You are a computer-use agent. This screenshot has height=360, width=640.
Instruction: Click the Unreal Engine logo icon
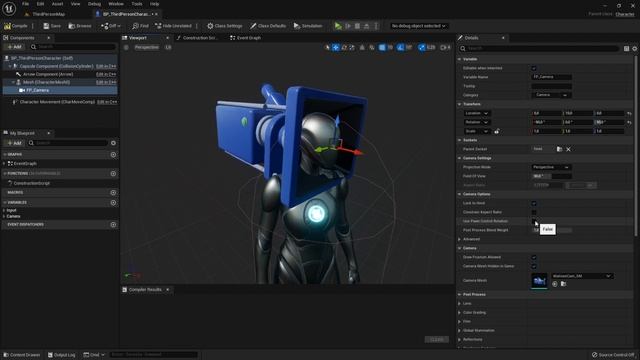(x=9, y=8)
